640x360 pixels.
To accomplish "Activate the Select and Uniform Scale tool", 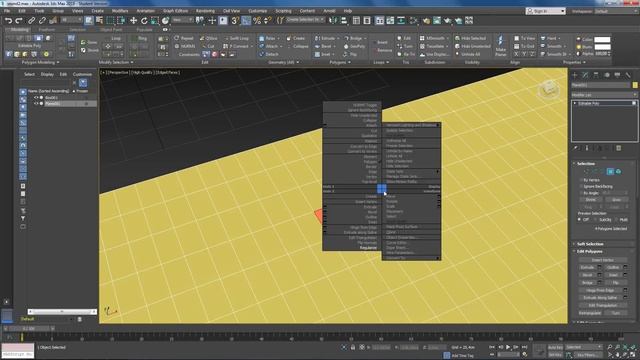I will (155, 20).
